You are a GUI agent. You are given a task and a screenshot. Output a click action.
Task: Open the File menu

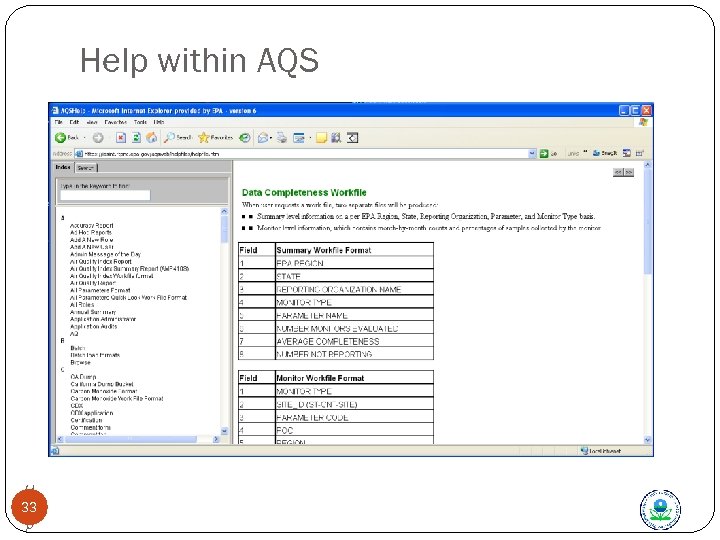[58, 122]
